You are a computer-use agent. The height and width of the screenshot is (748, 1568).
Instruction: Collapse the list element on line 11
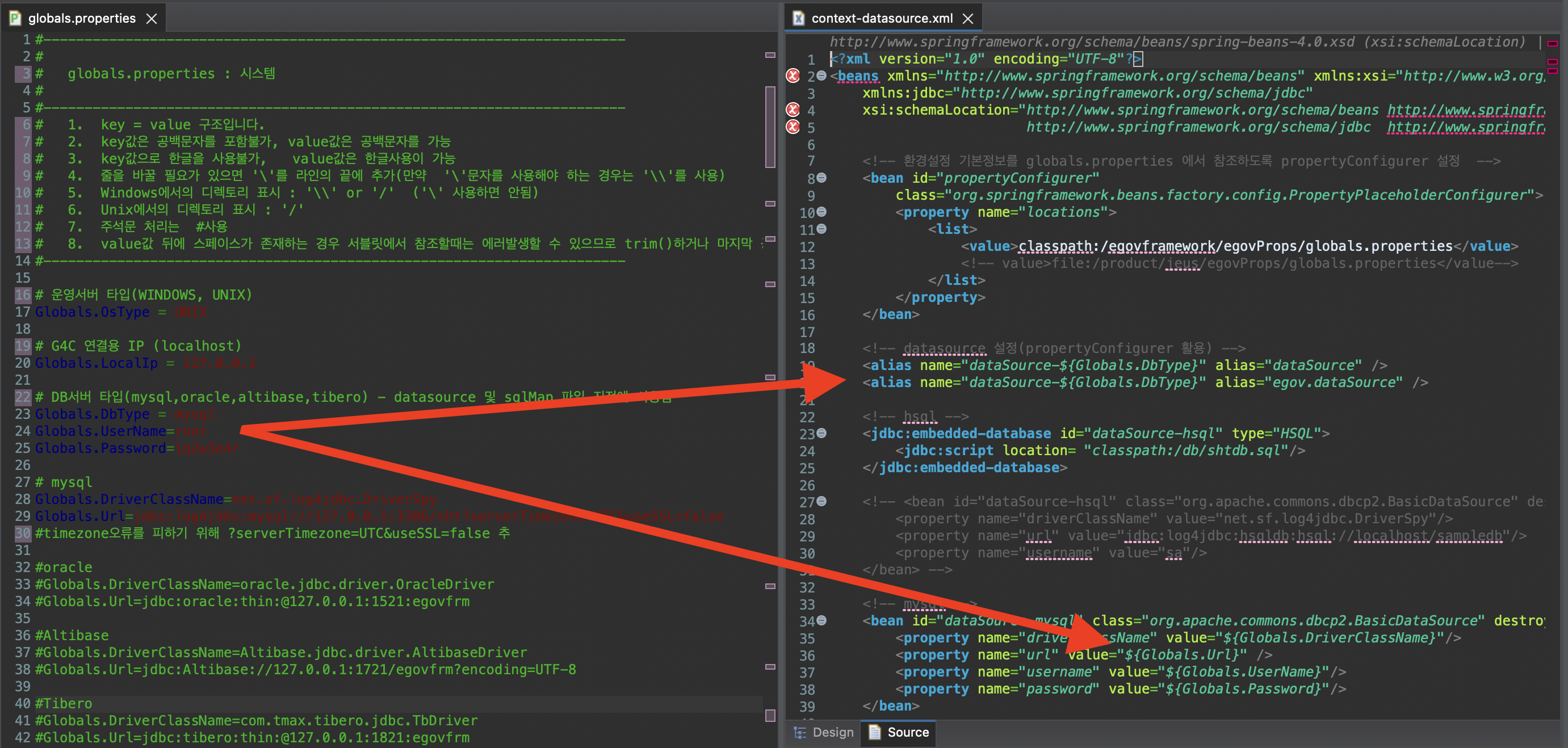821,229
